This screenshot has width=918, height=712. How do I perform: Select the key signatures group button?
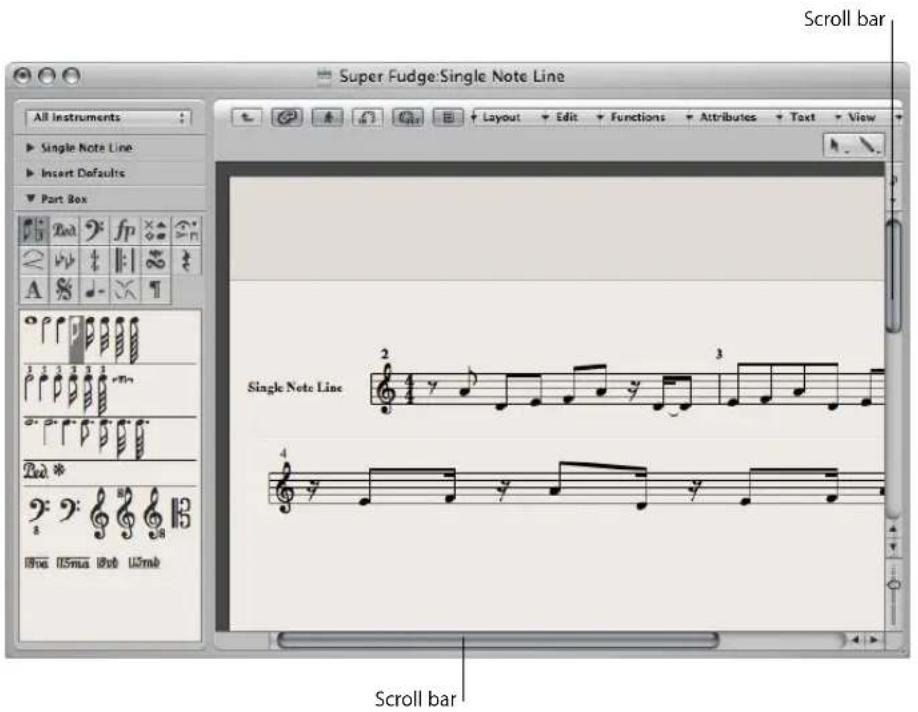click(x=64, y=260)
